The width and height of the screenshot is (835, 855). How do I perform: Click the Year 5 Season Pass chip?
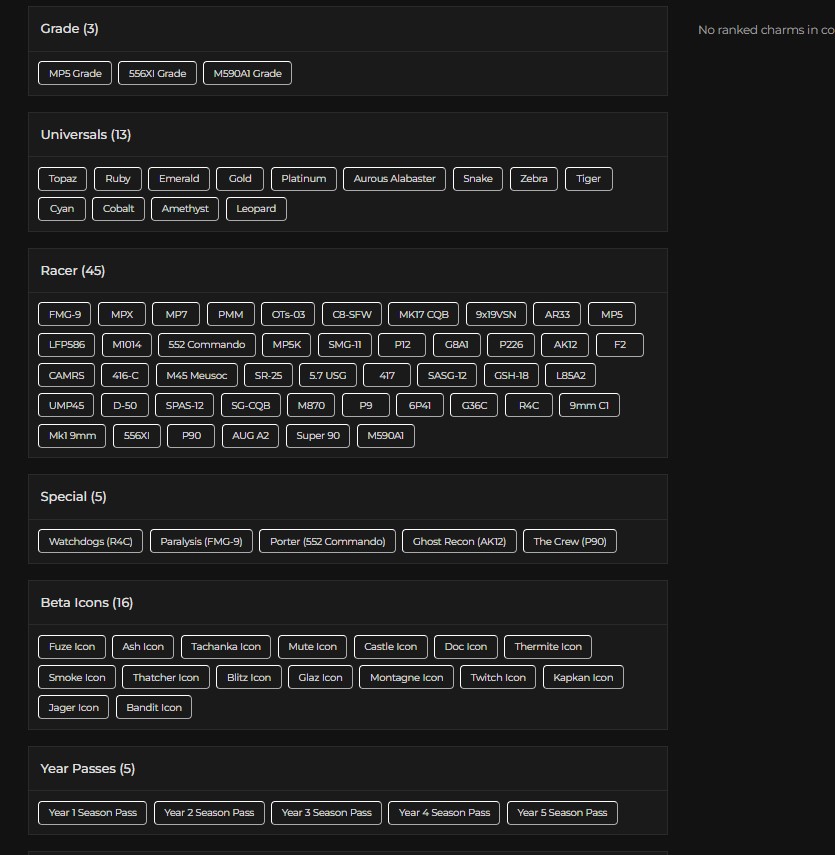562,813
